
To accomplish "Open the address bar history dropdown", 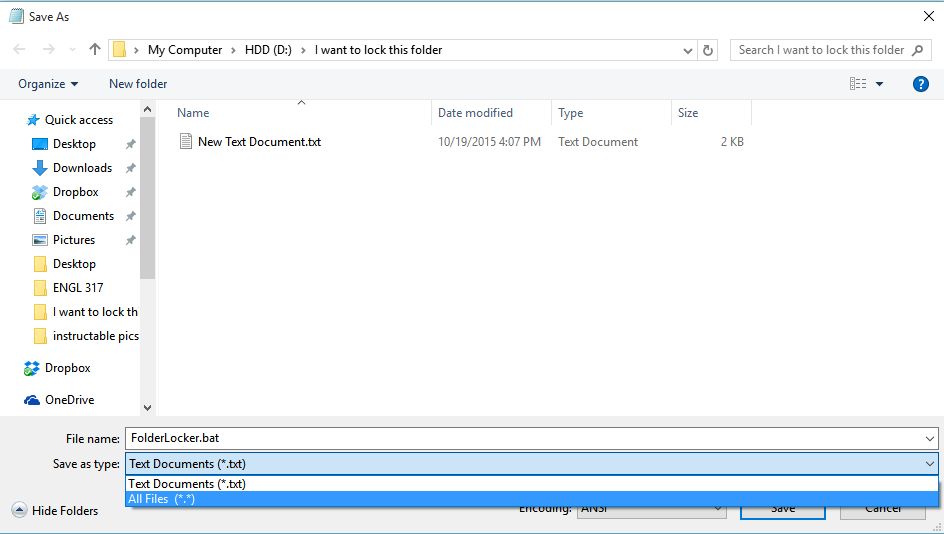I will click(688, 51).
